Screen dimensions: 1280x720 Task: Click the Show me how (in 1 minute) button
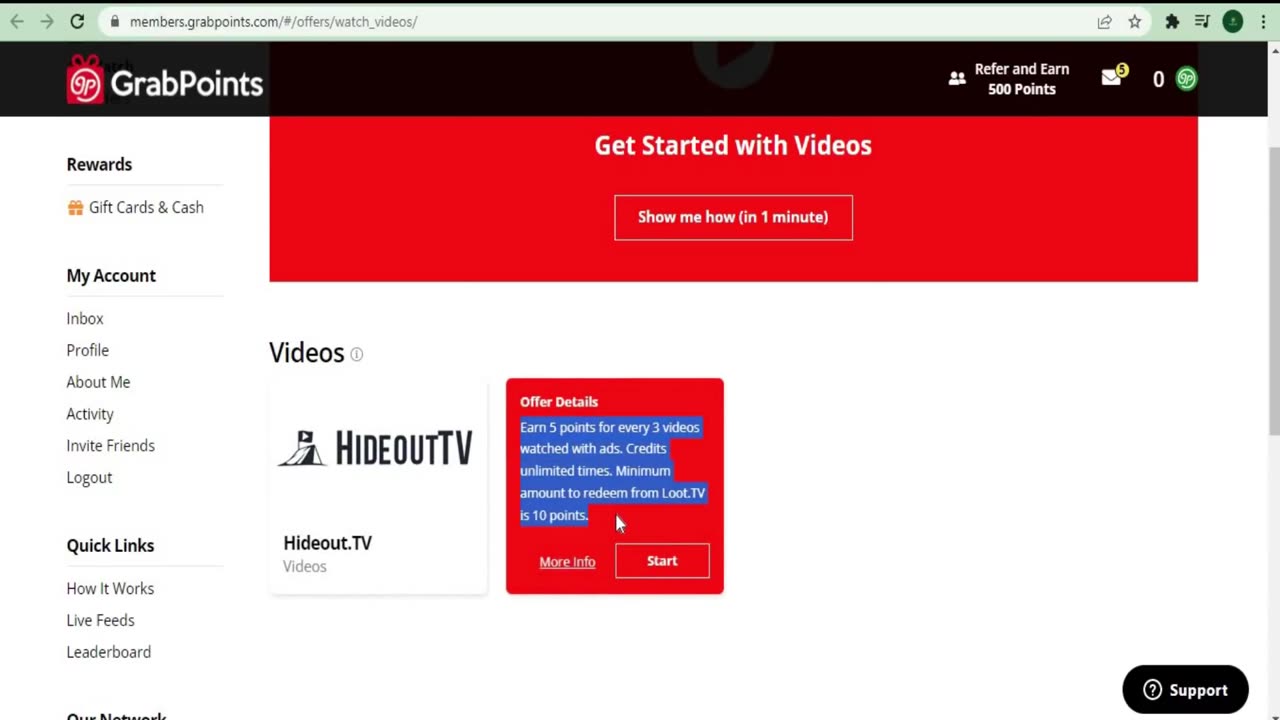point(733,217)
